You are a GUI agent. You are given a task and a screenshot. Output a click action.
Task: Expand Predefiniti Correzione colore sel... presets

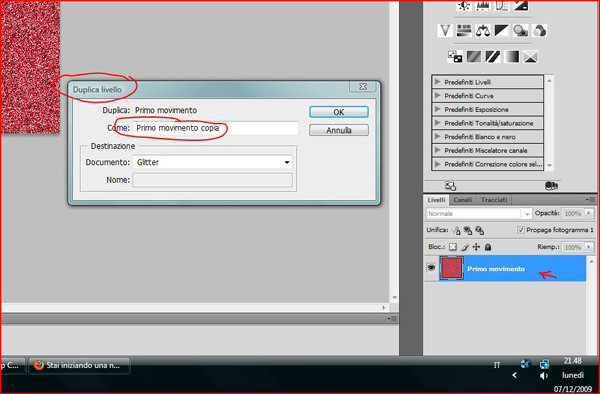[x=437, y=164]
